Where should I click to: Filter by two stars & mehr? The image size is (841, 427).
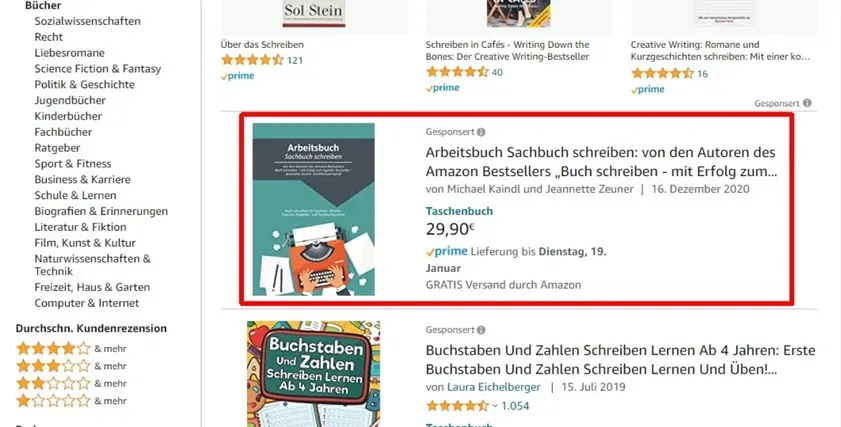click(x=71, y=384)
